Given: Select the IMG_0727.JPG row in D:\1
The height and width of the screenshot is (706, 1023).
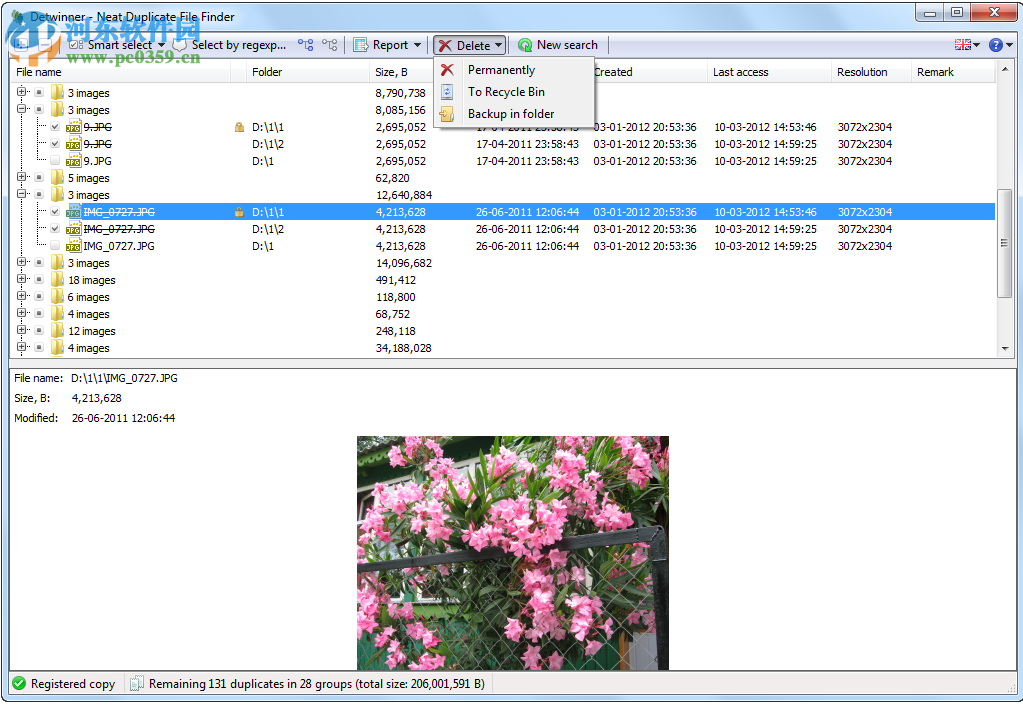Looking at the screenshot, I should [504, 246].
